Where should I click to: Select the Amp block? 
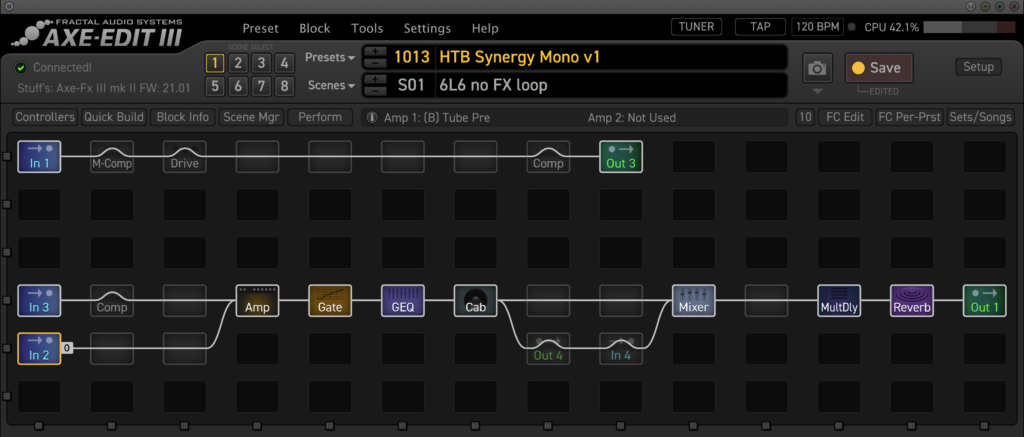(x=257, y=300)
